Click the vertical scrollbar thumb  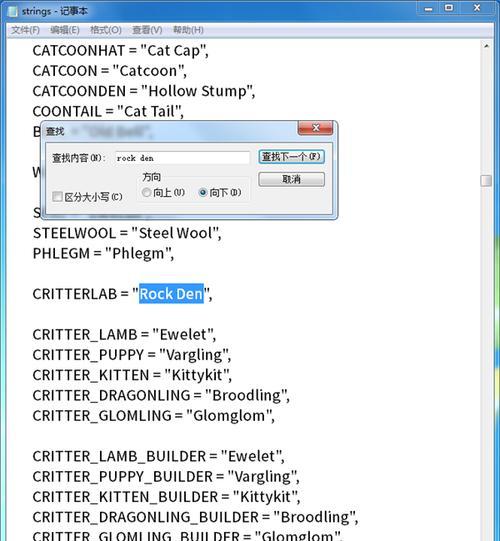[486, 180]
